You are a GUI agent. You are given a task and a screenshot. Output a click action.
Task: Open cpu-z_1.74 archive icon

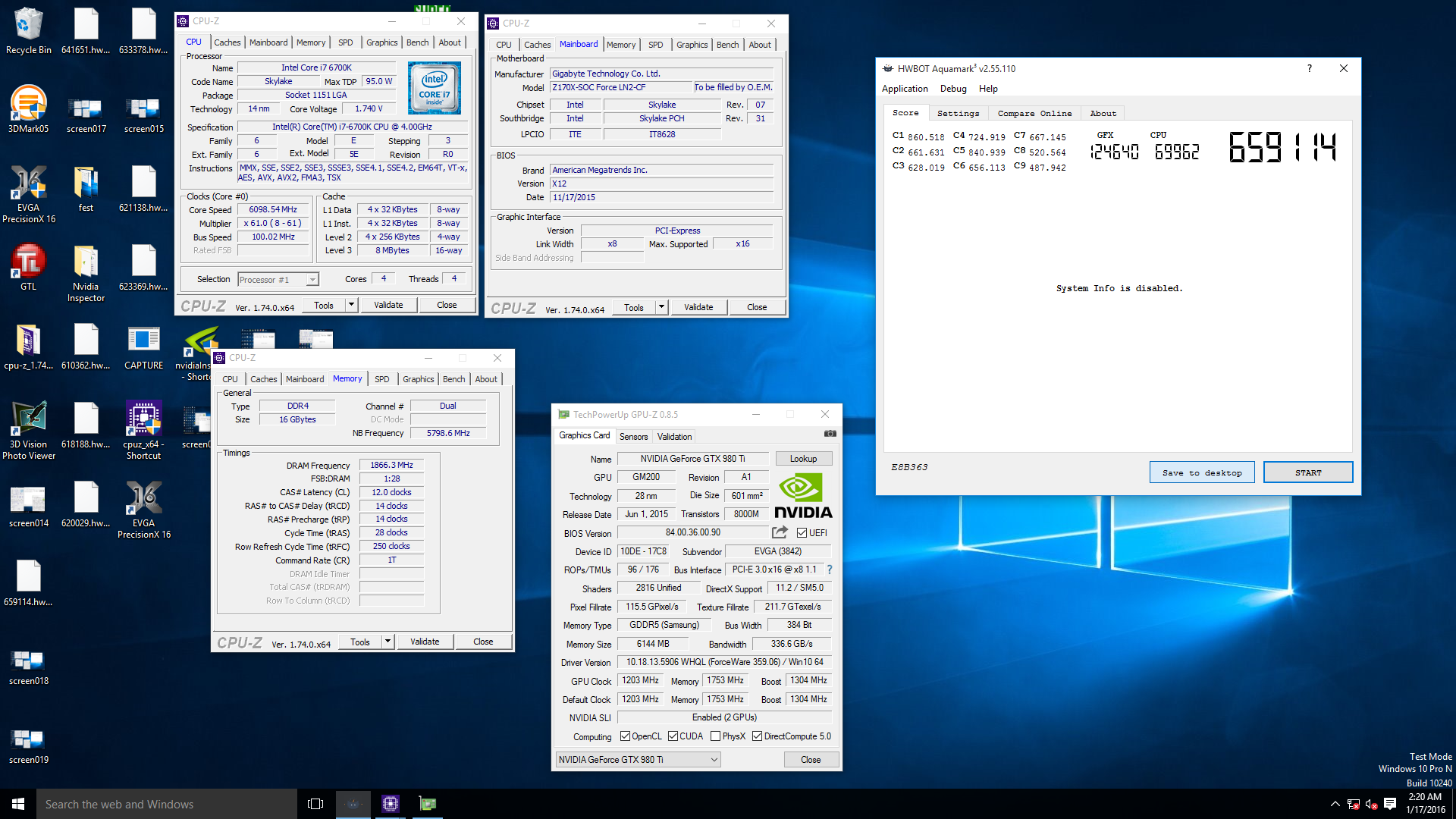point(28,346)
